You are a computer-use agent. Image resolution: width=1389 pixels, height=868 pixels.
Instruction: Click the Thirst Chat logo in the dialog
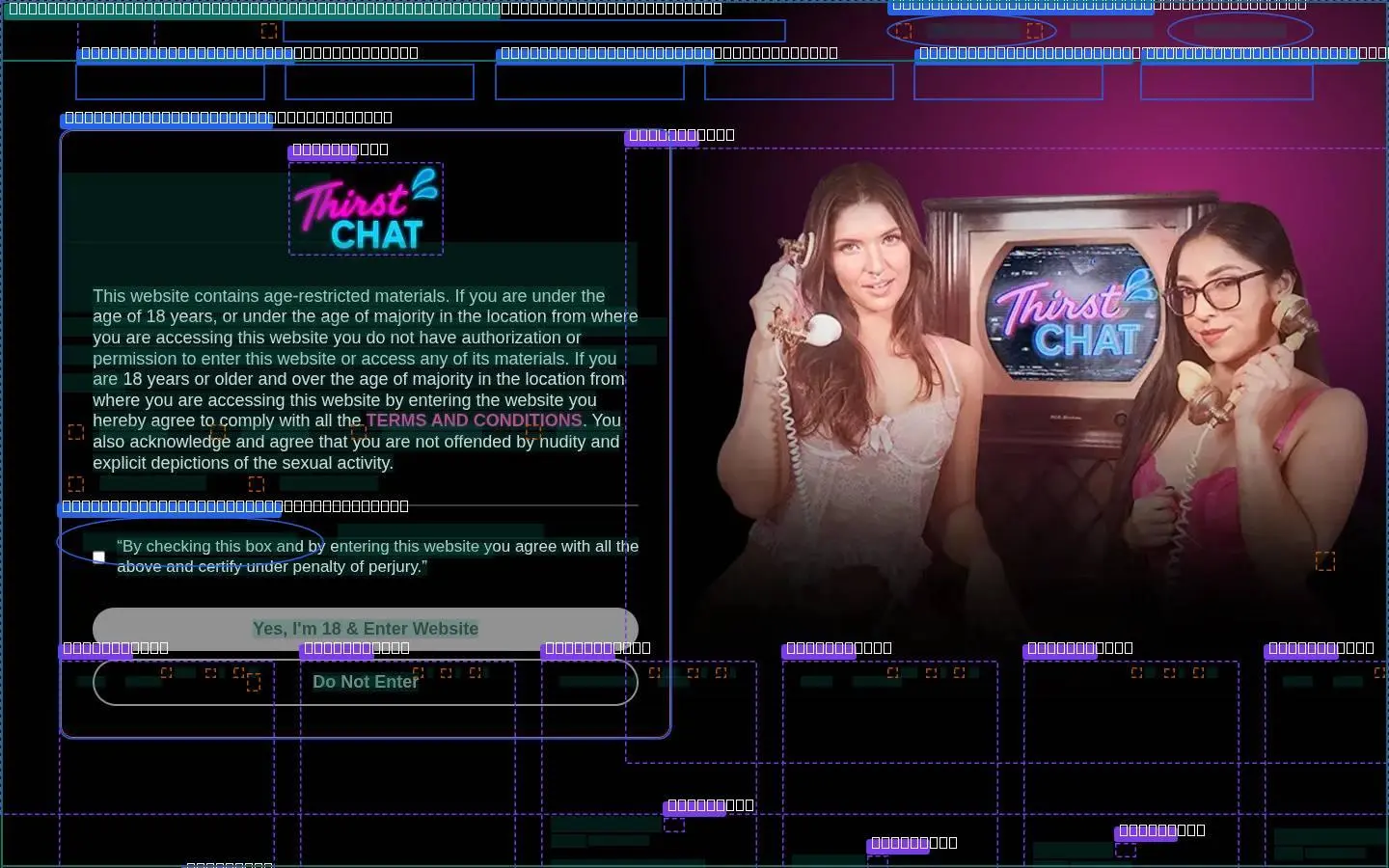click(x=366, y=208)
